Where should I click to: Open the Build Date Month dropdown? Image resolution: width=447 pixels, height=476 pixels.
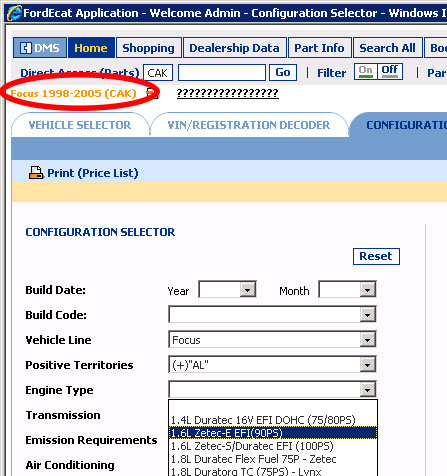pyautogui.click(x=367, y=289)
